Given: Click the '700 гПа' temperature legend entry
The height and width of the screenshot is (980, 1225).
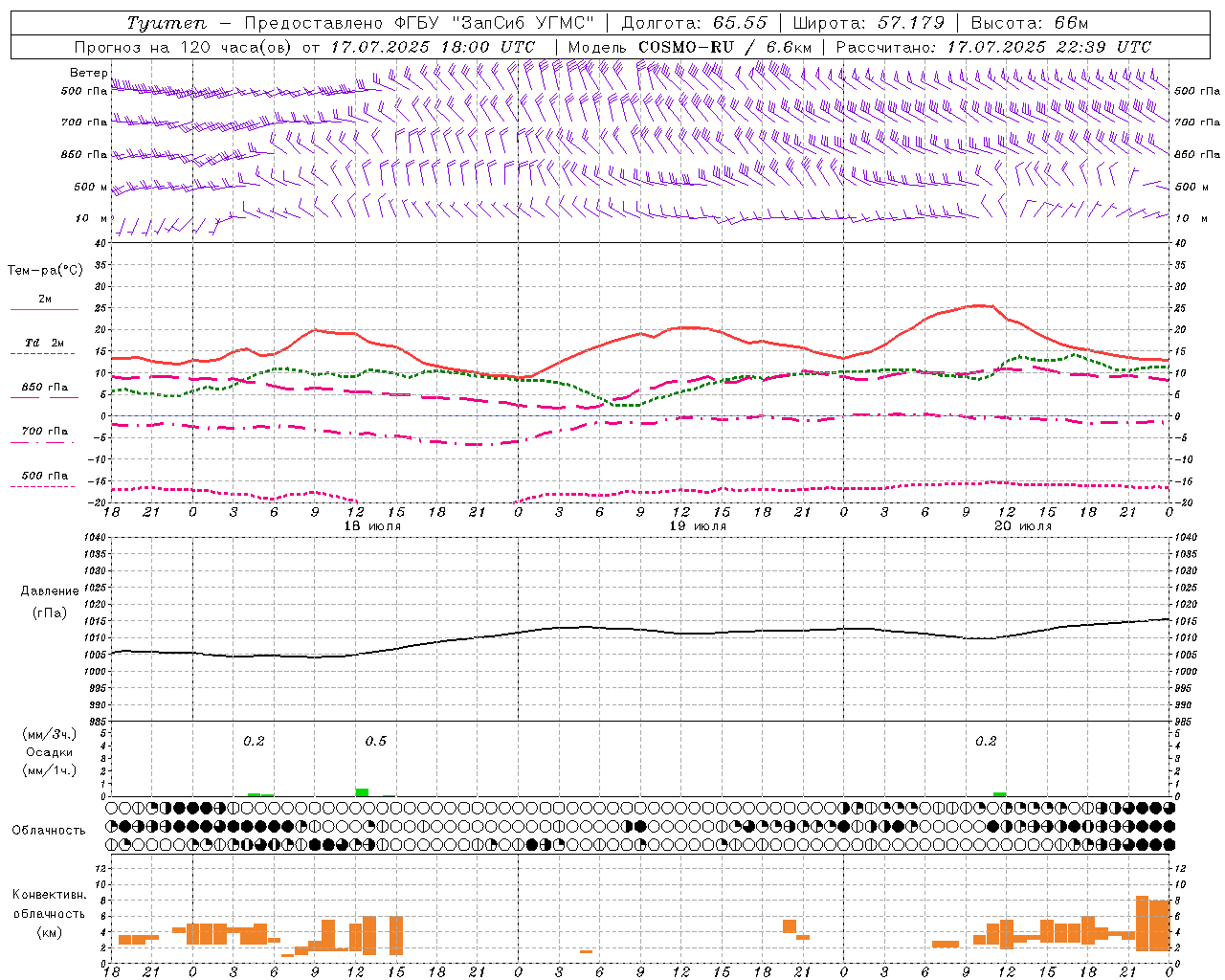Looking at the screenshot, I should 45,432.
